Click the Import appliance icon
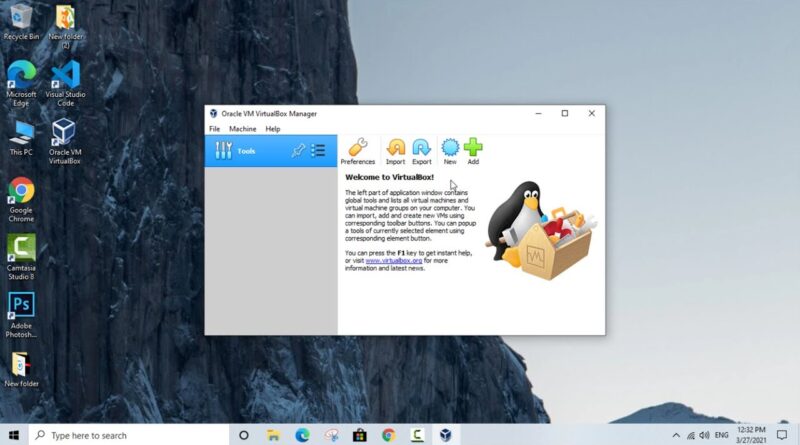Image resolution: width=800 pixels, height=445 pixels. tap(395, 151)
